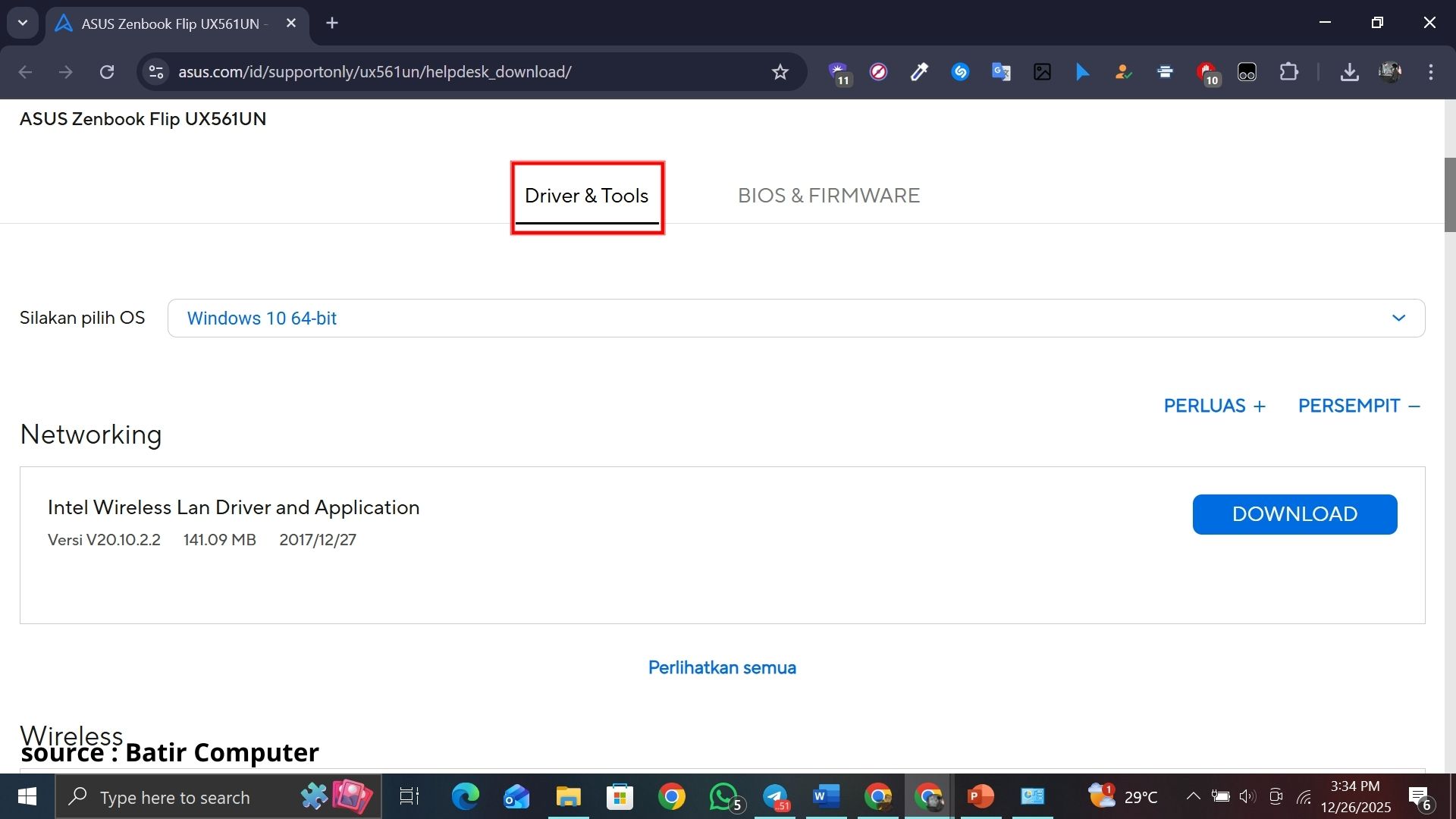This screenshot has height=819, width=1456.
Task: Open the volume control in system tray
Action: click(1247, 796)
